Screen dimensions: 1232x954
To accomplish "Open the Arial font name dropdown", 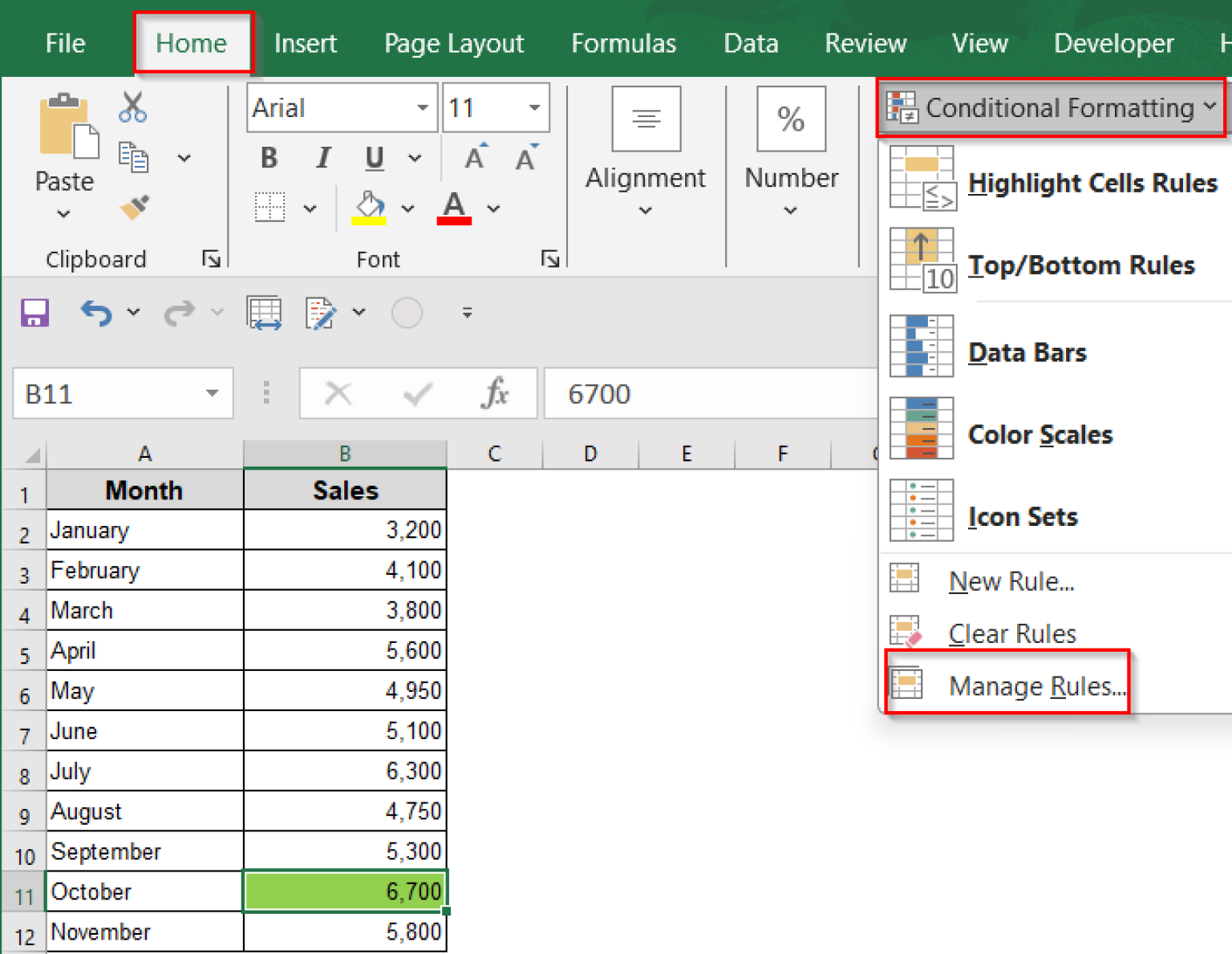I will [423, 107].
